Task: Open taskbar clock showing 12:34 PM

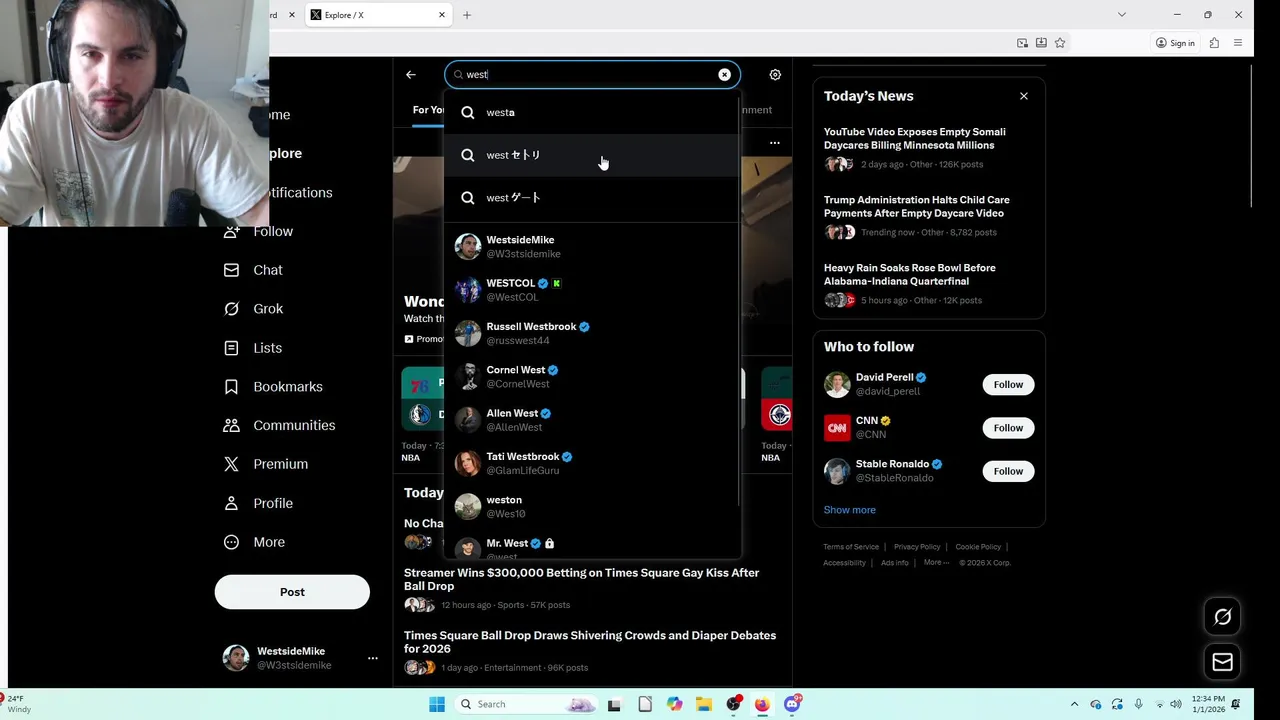Action: pyautogui.click(x=1208, y=704)
